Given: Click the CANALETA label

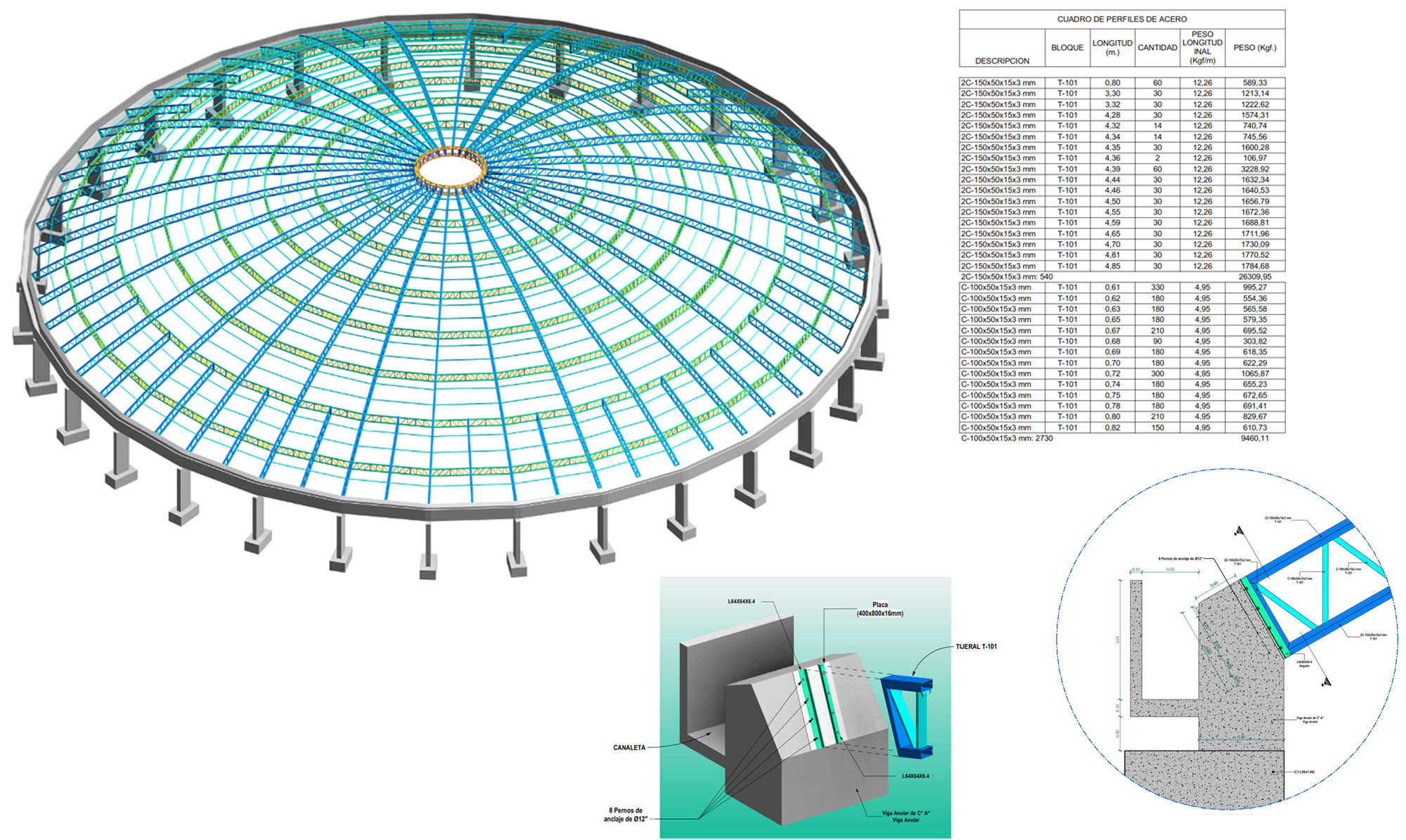Looking at the screenshot, I should tap(629, 748).
